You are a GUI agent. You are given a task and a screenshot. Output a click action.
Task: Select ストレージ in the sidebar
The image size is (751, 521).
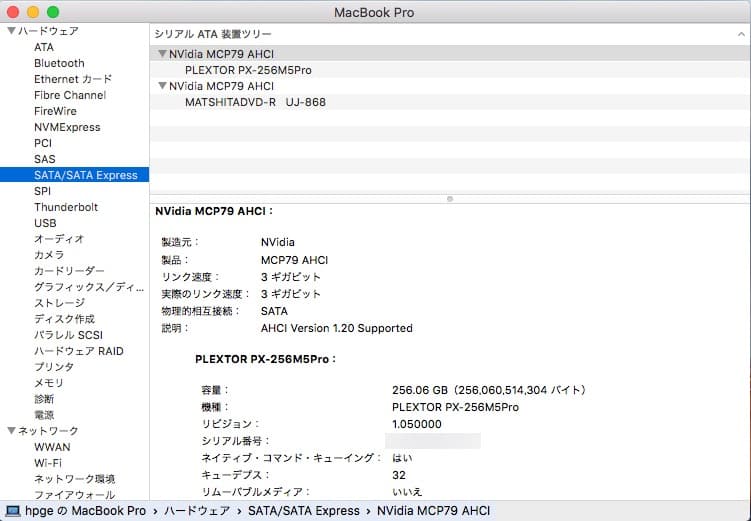click(59, 303)
